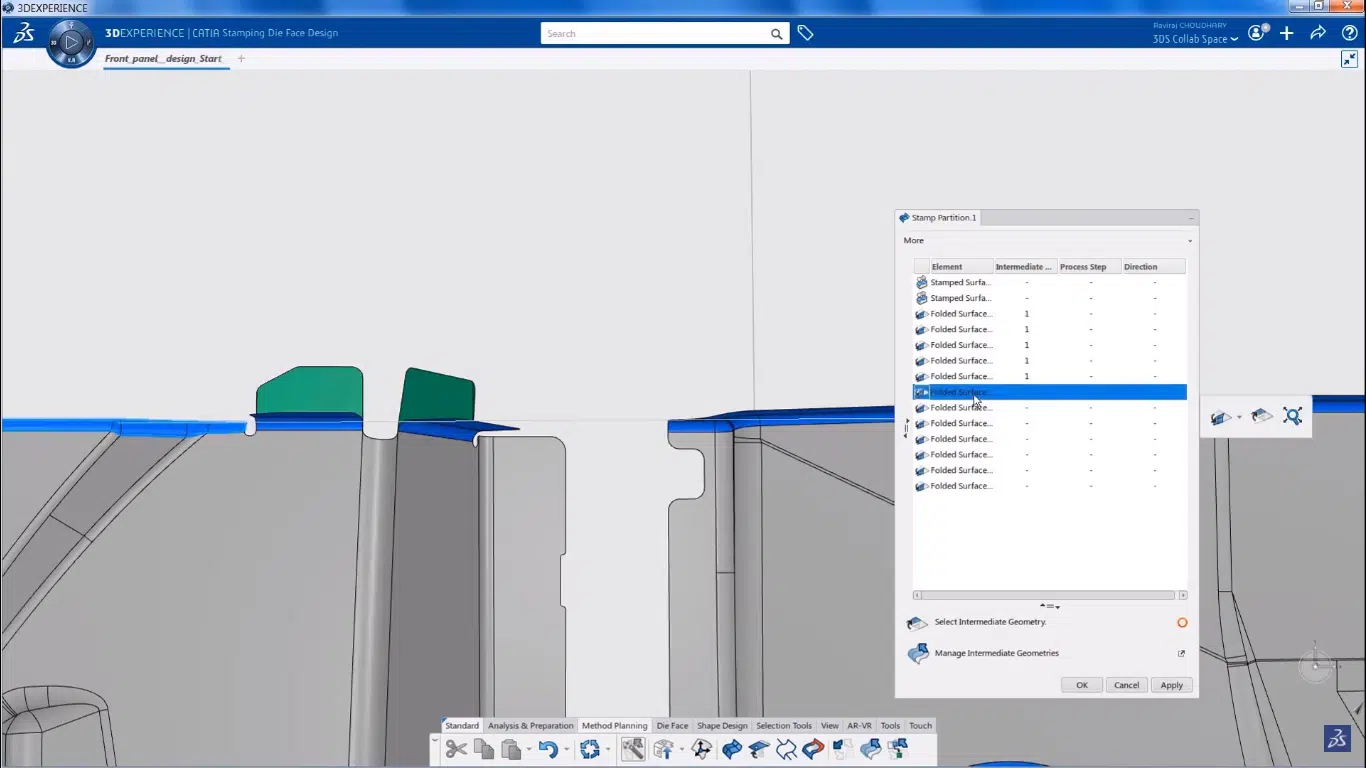Open the Shape Design ribbon tab
The image size is (1366, 768).
coord(722,725)
